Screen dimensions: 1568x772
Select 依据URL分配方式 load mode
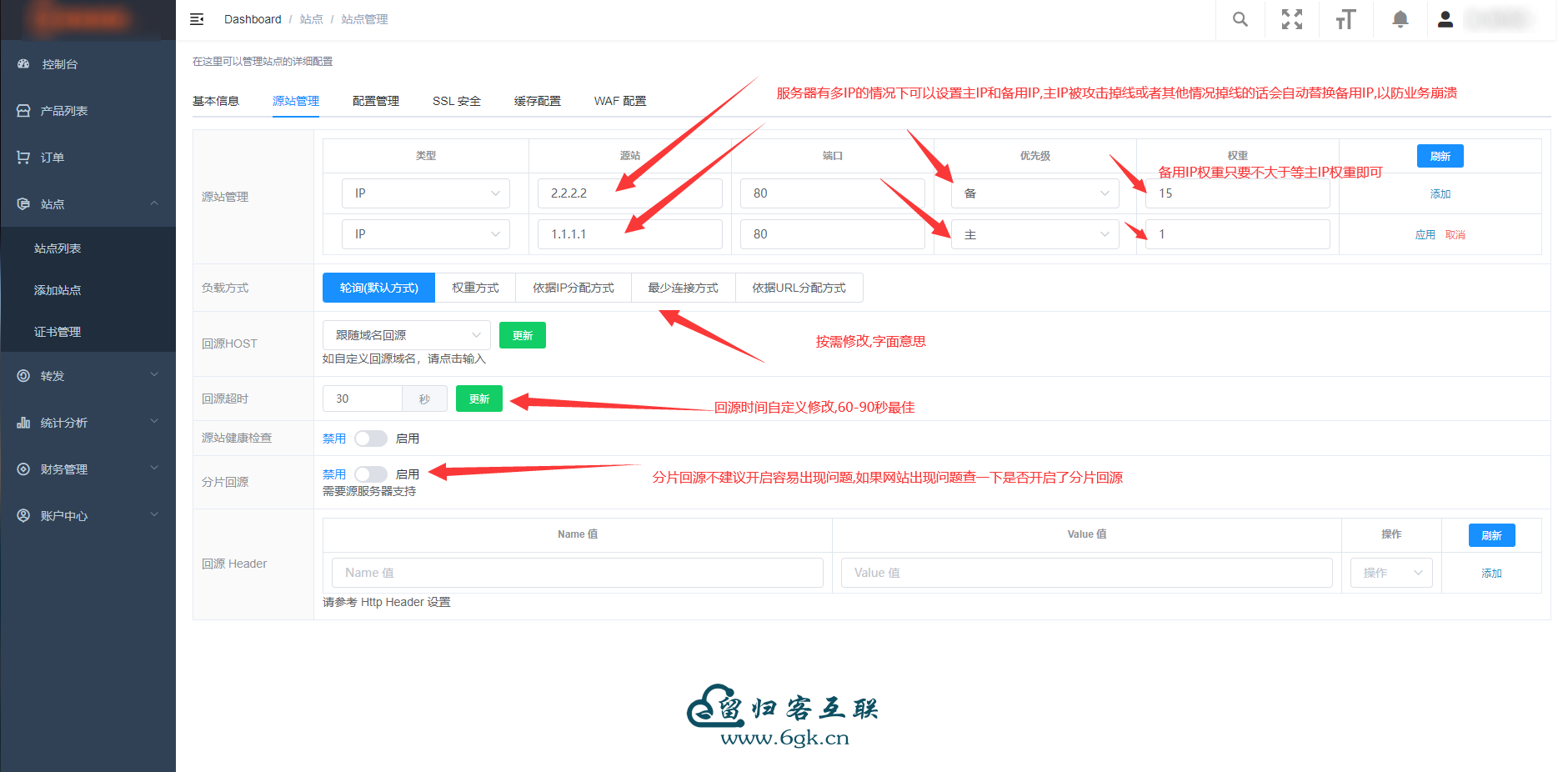tap(799, 288)
